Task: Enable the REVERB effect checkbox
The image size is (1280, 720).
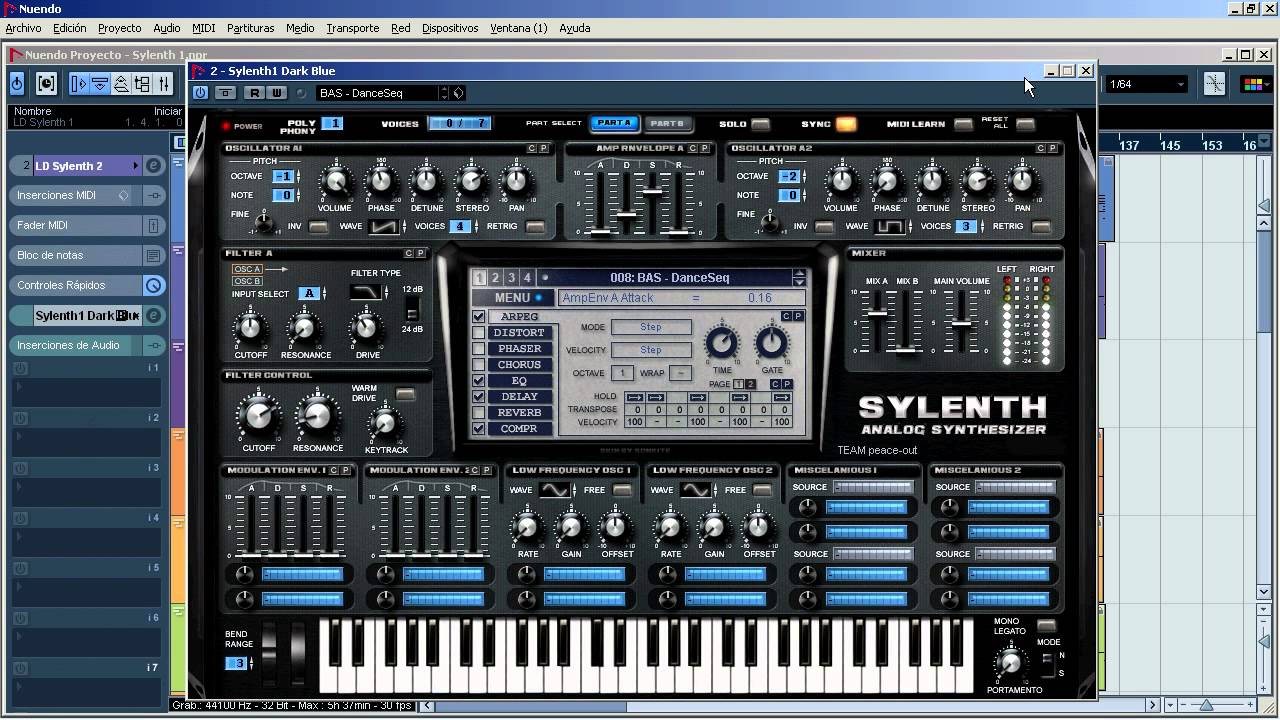Action: pyautogui.click(x=479, y=413)
